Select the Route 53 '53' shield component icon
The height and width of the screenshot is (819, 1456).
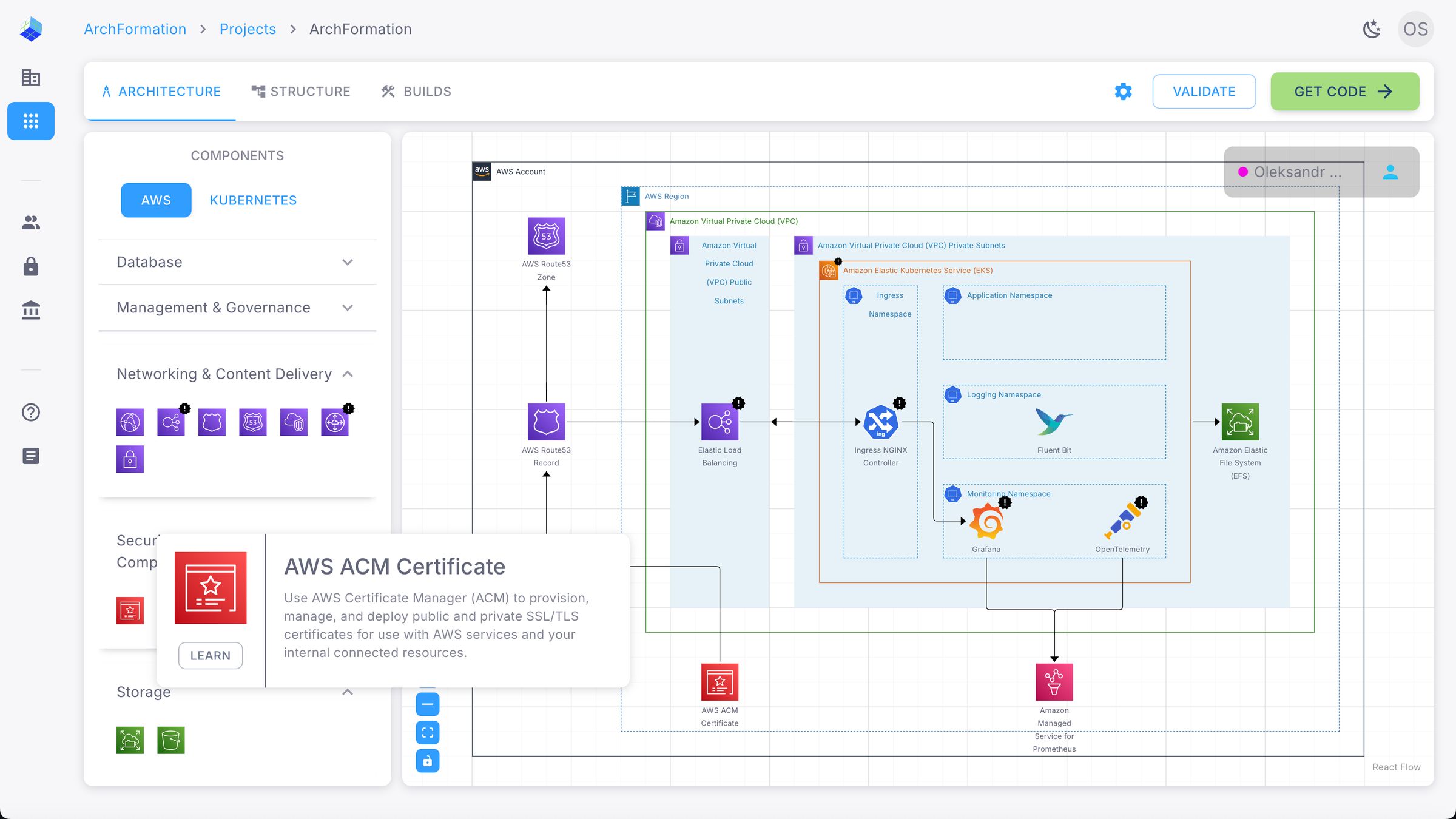tap(253, 422)
